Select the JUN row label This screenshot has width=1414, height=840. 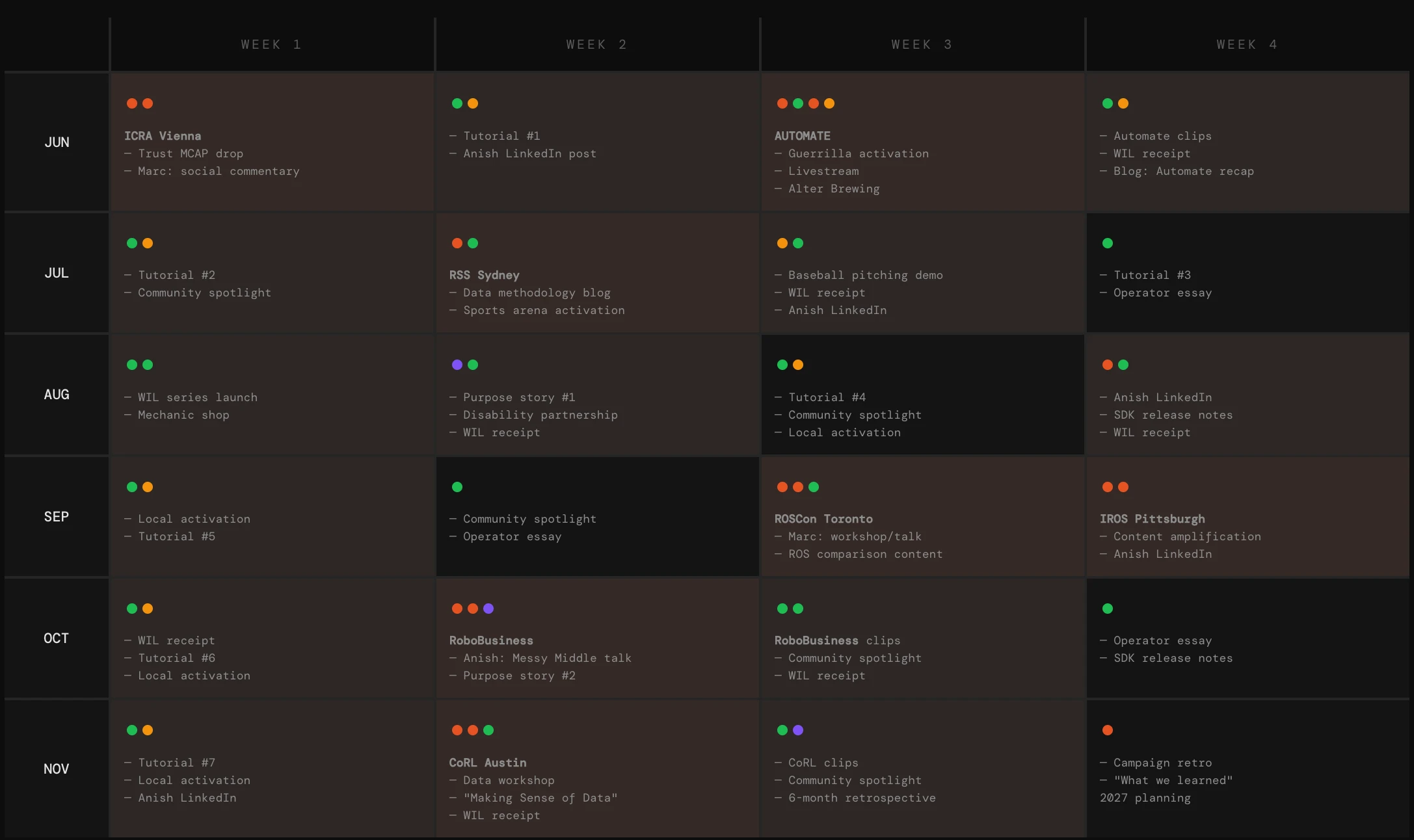point(57,142)
